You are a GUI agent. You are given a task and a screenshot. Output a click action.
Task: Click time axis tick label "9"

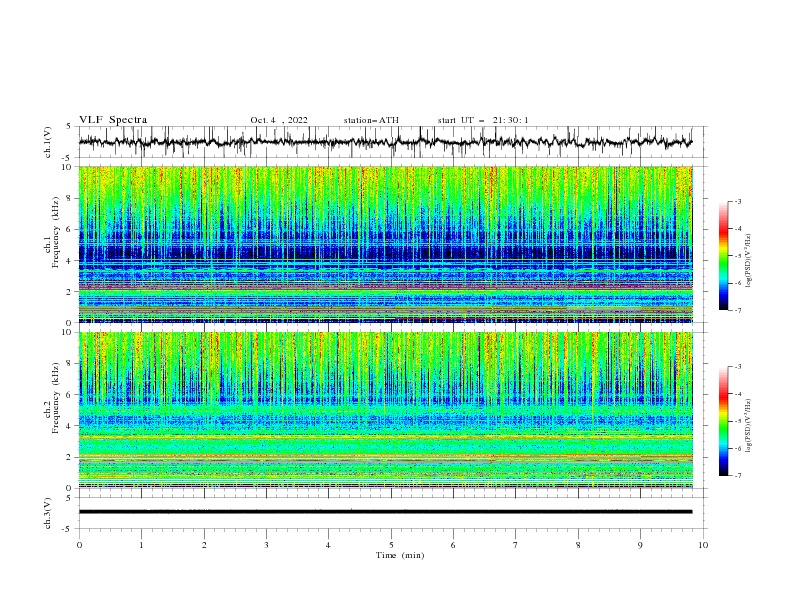click(640, 545)
